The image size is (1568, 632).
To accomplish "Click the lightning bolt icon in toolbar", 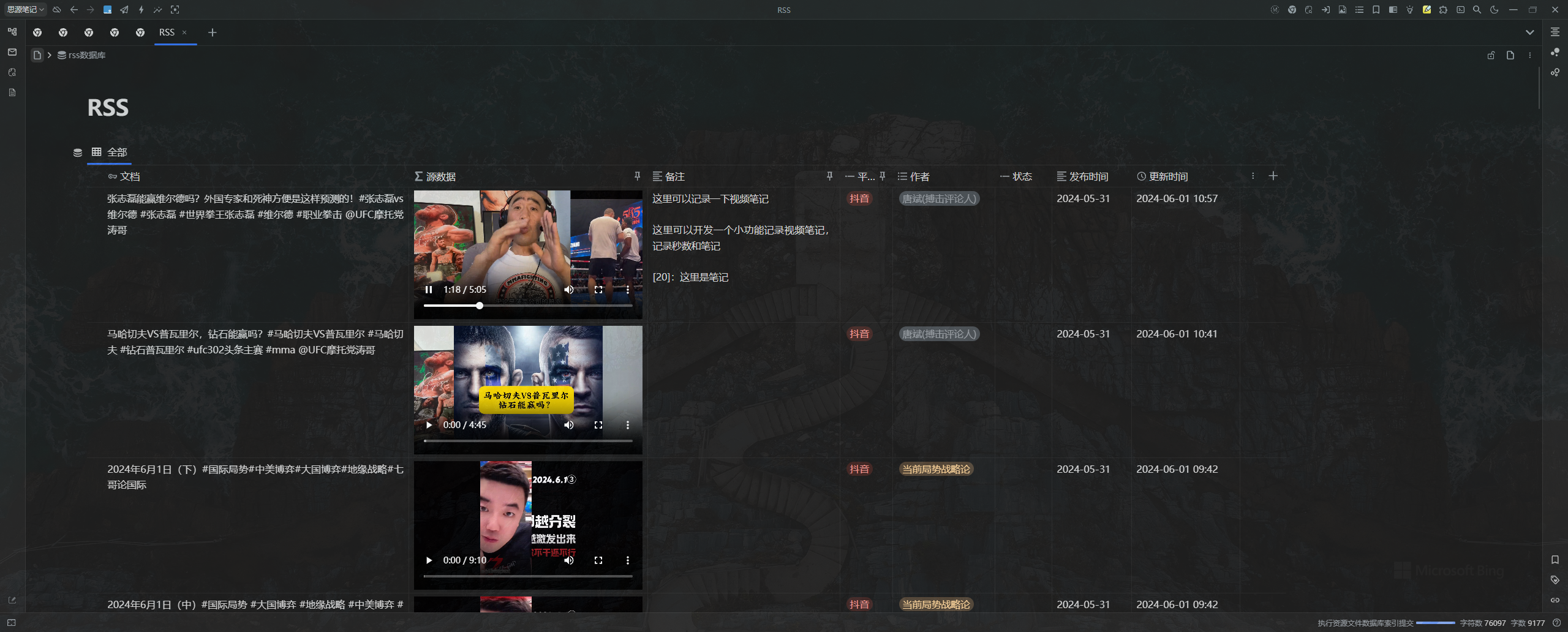I will tap(141, 10).
